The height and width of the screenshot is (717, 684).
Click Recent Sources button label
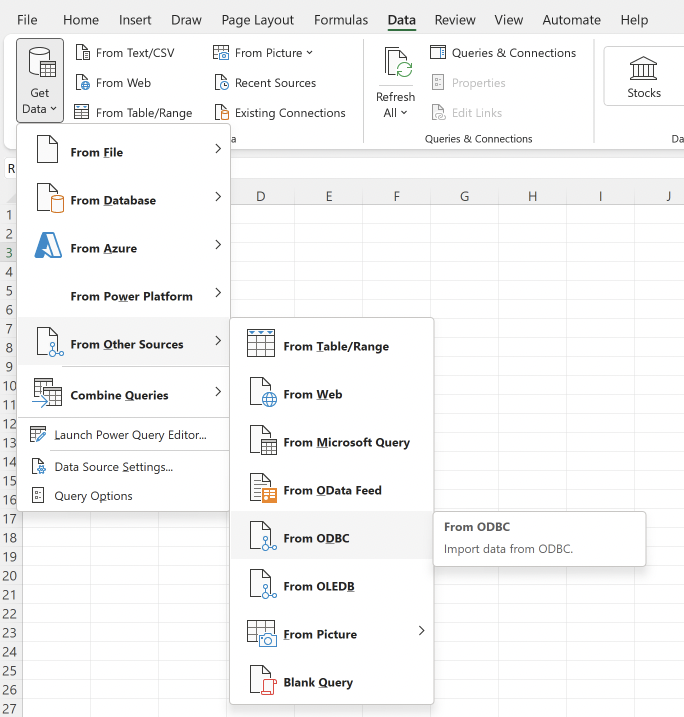click(x=275, y=83)
